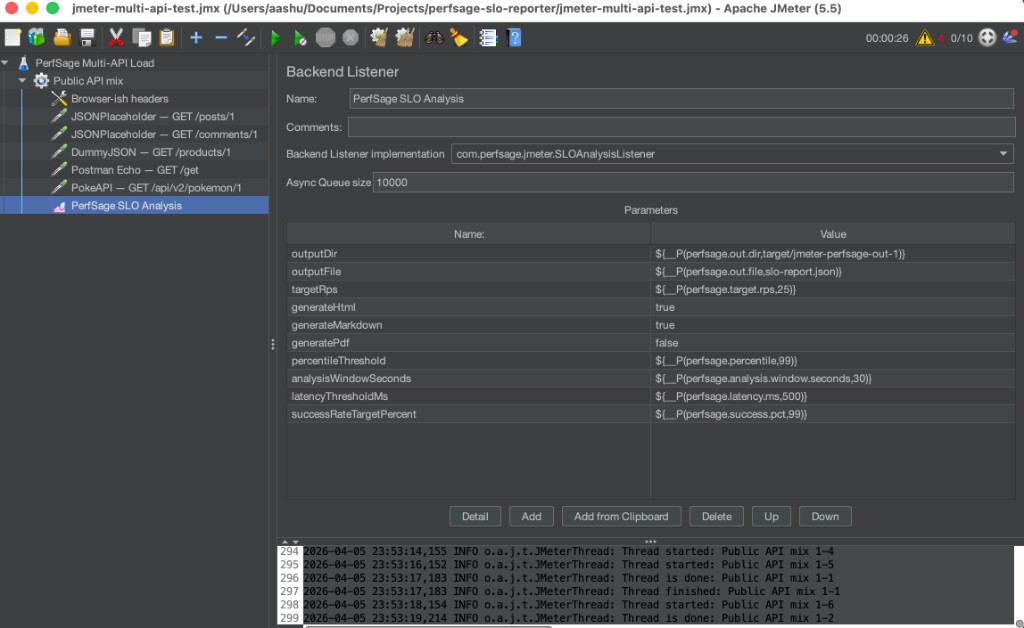Click the Detail button

tap(475, 516)
